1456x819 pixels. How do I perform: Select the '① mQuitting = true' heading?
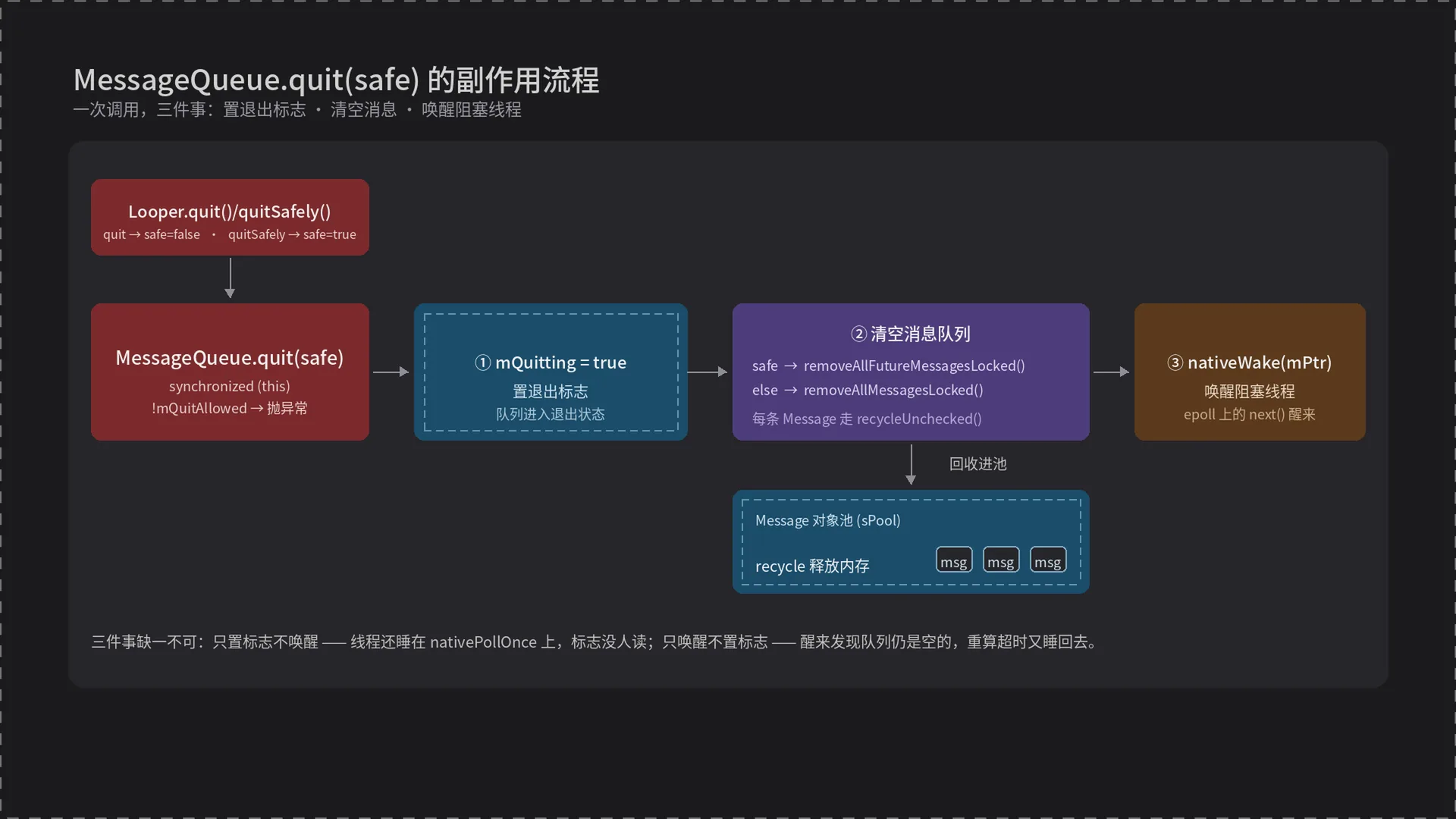pyautogui.click(x=551, y=362)
